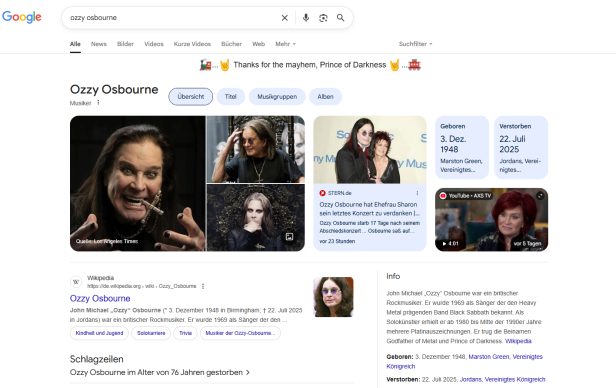Viewport: 616px width, 388px height.
Task: Open the Trivia sitelink
Action: pyautogui.click(x=185, y=333)
